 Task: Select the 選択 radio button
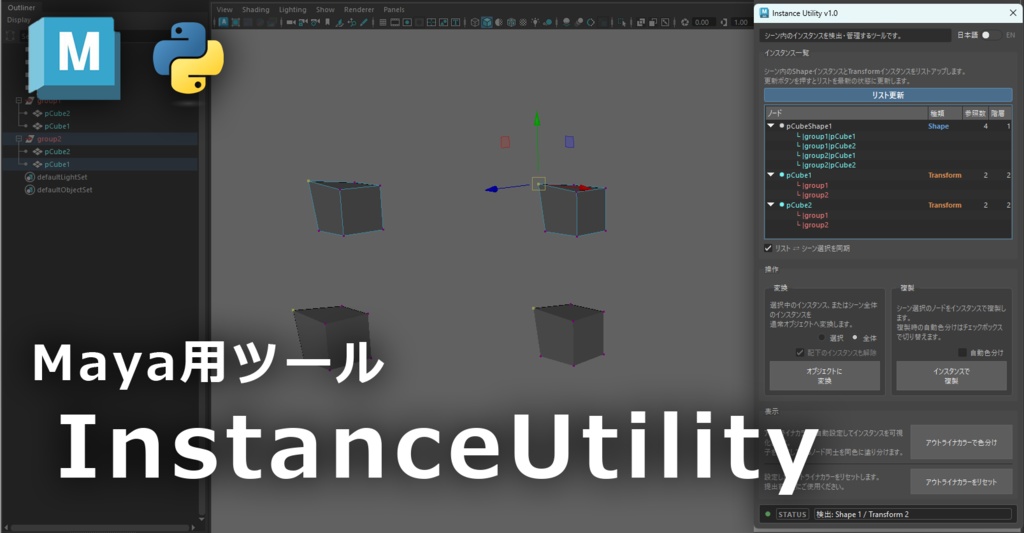[x=822, y=338]
